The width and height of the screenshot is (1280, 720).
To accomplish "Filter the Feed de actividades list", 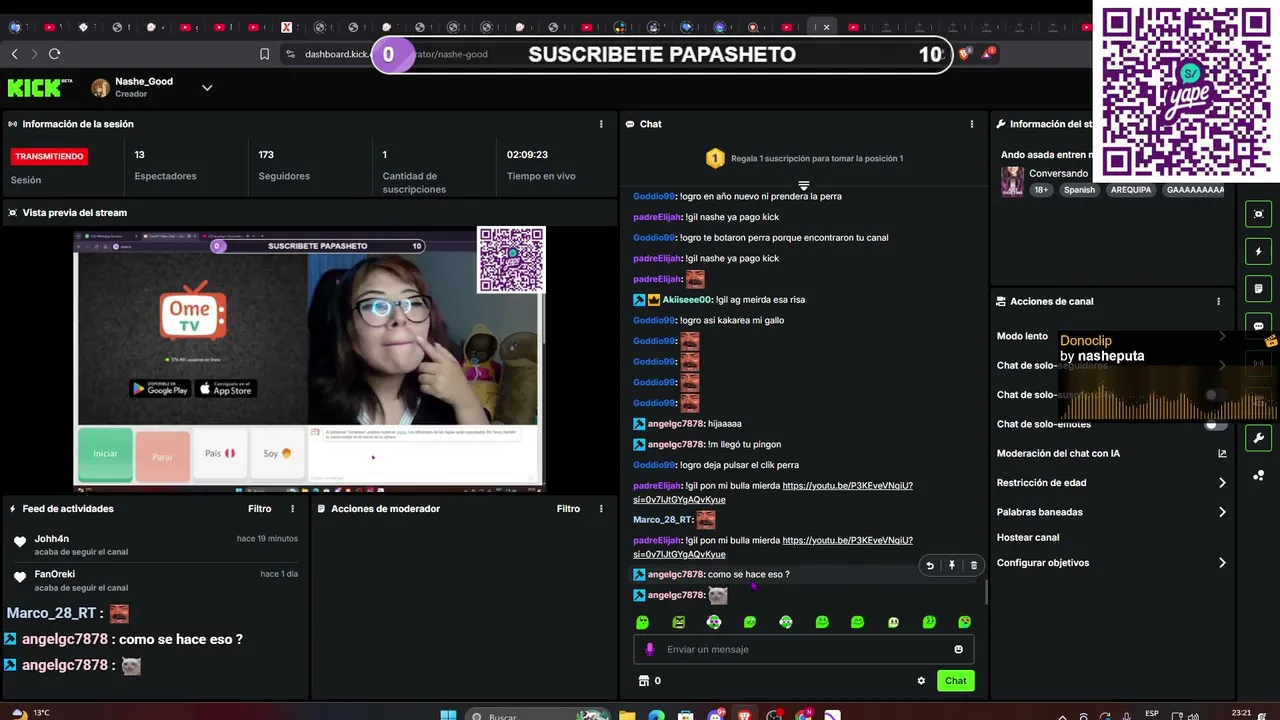I will point(259,509).
